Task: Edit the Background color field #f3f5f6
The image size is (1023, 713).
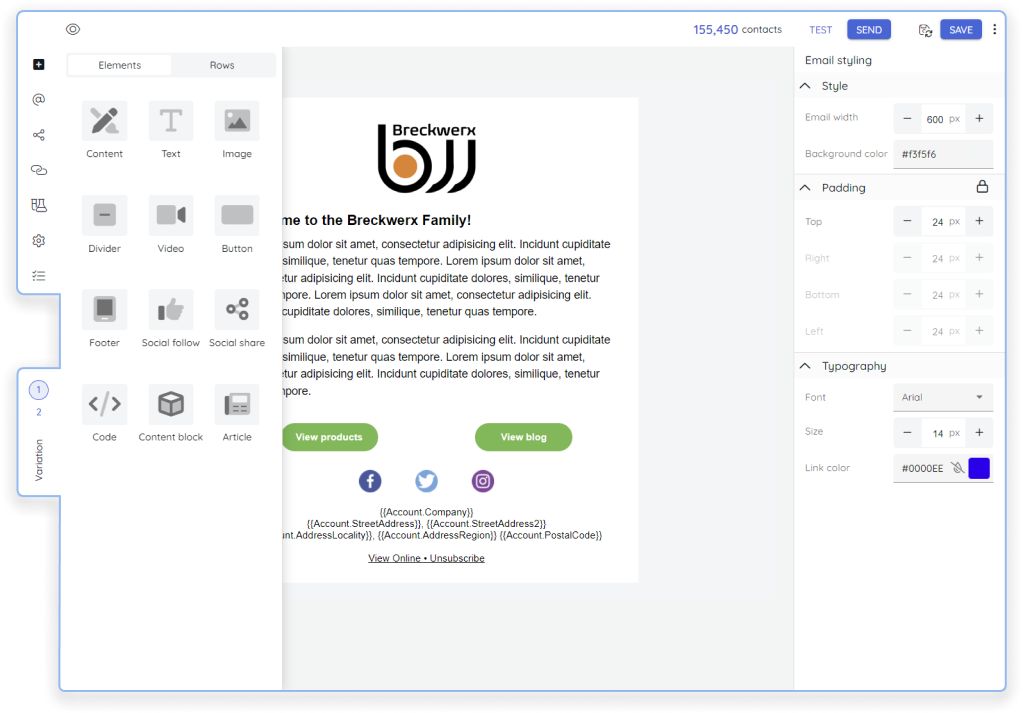Action: click(x=943, y=154)
